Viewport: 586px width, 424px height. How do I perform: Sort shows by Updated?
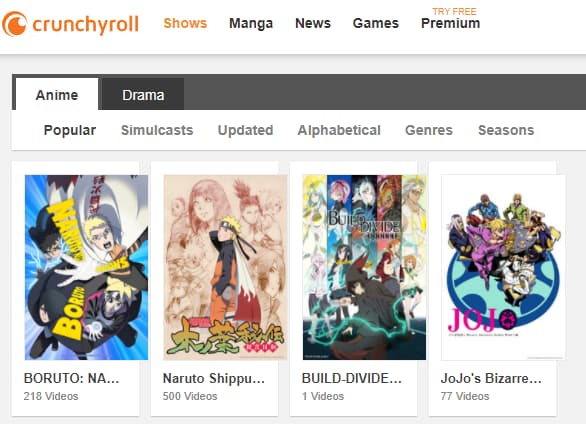246,130
